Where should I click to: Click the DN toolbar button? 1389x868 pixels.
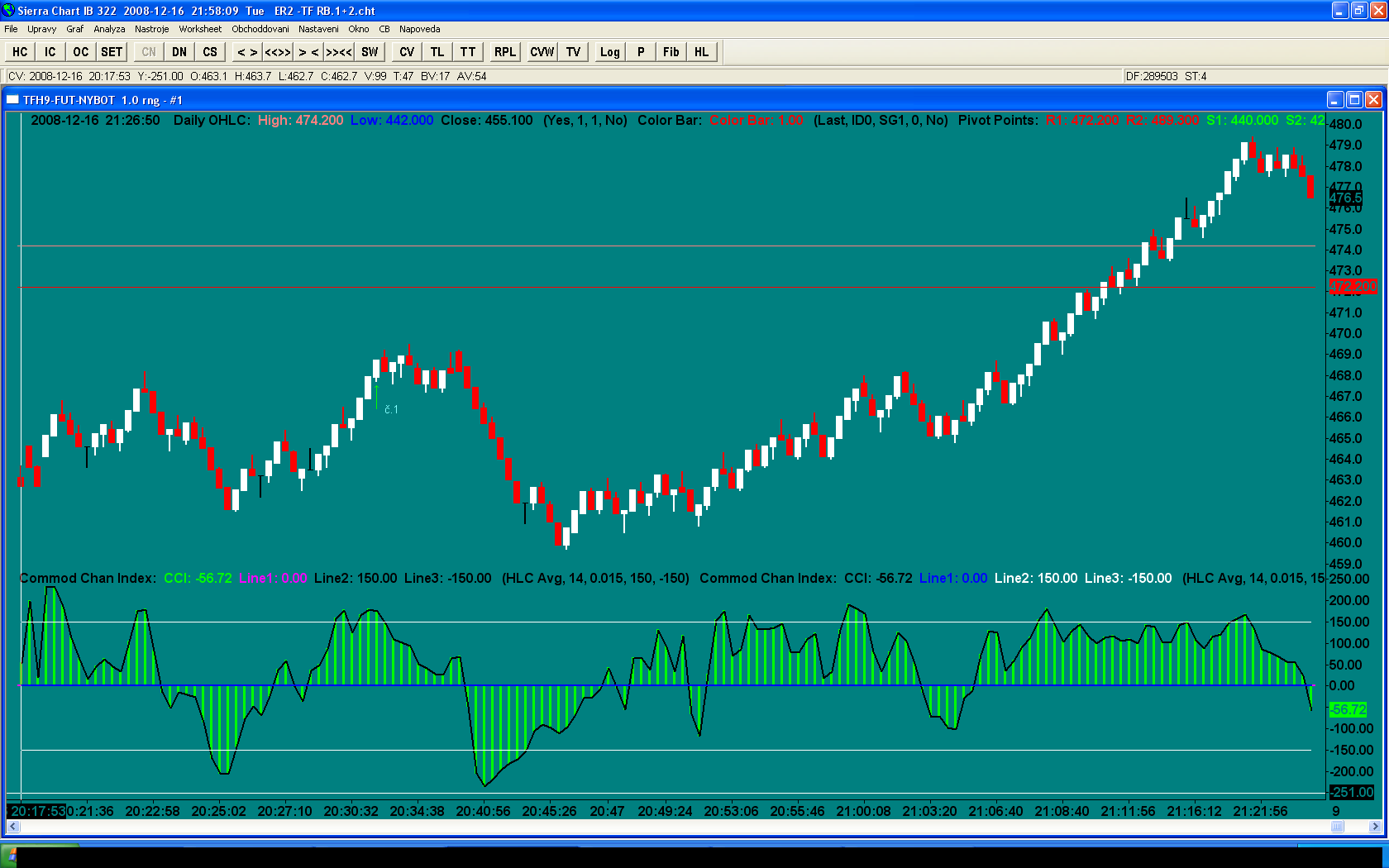point(179,52)
